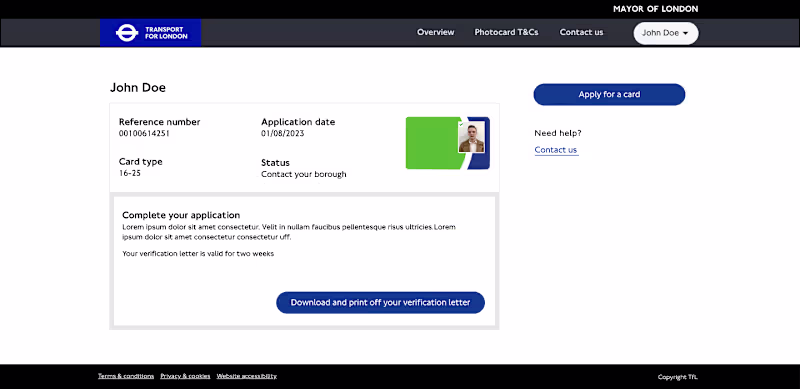Click the Need help? label
Viewport: 800px width, 389px height.
tap(558, 133)
